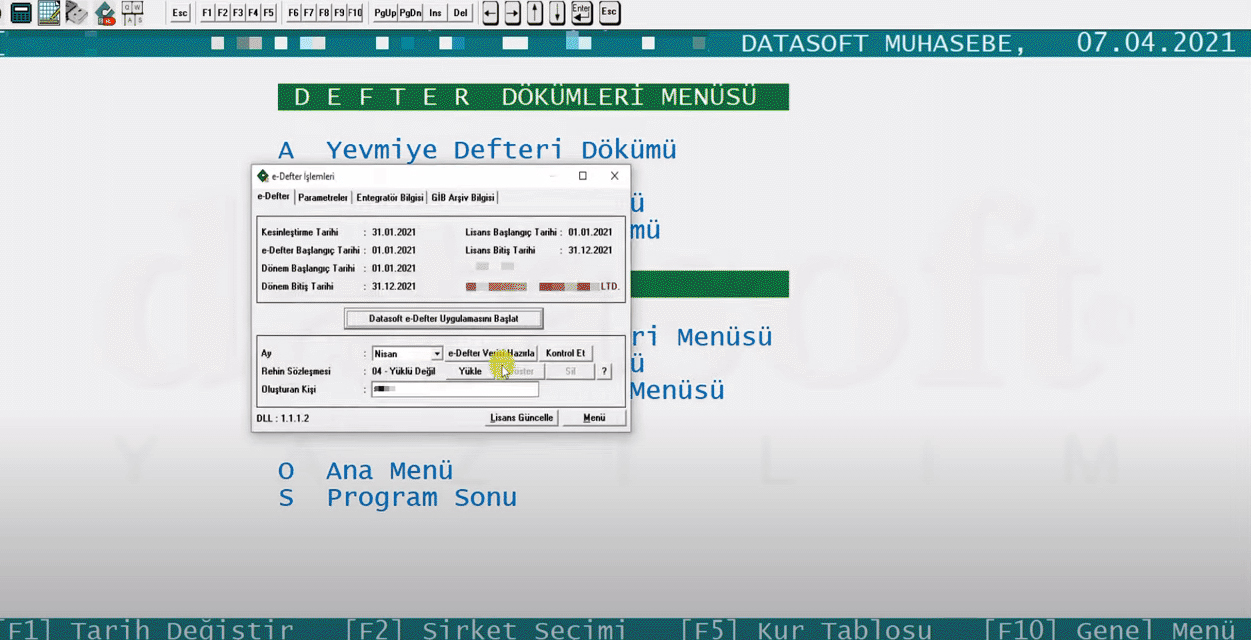Click the Enter key icon in the toolbar
The height and width of the screenshot is (640, 1251).
[x=580, y=13]
